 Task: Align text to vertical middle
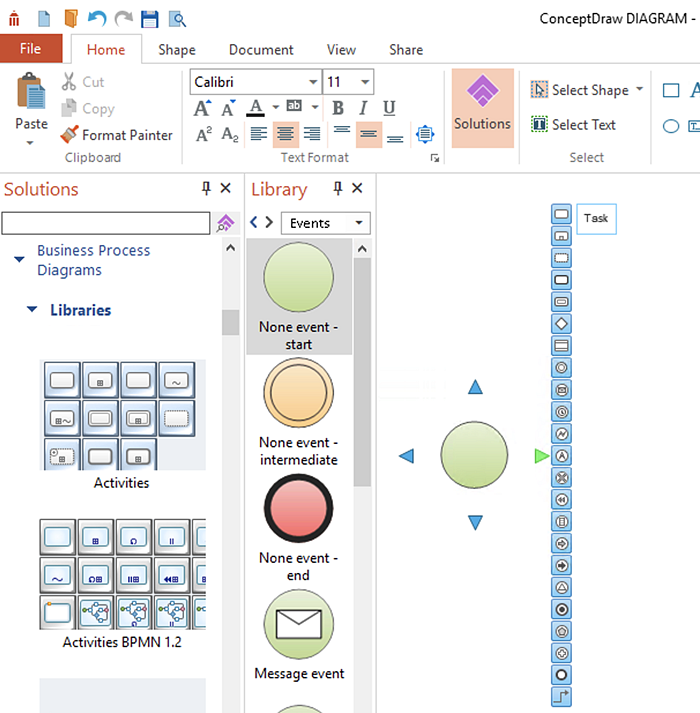pos(368,134)
